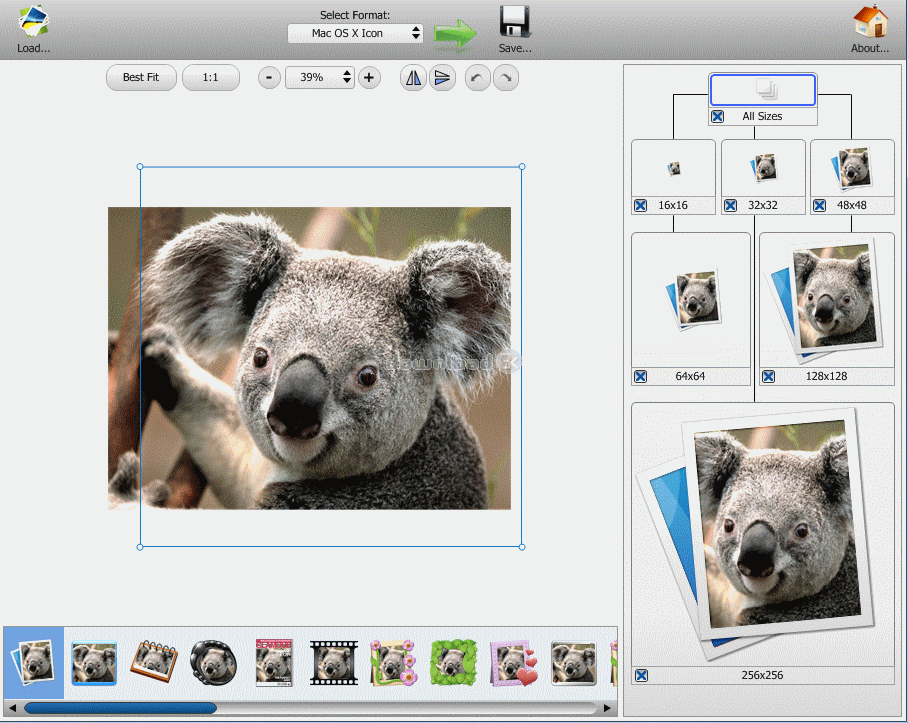The height and width of the screenshot is (723, 908).
Task: Select the 48x48 icon preview
Action: [852, 168]
